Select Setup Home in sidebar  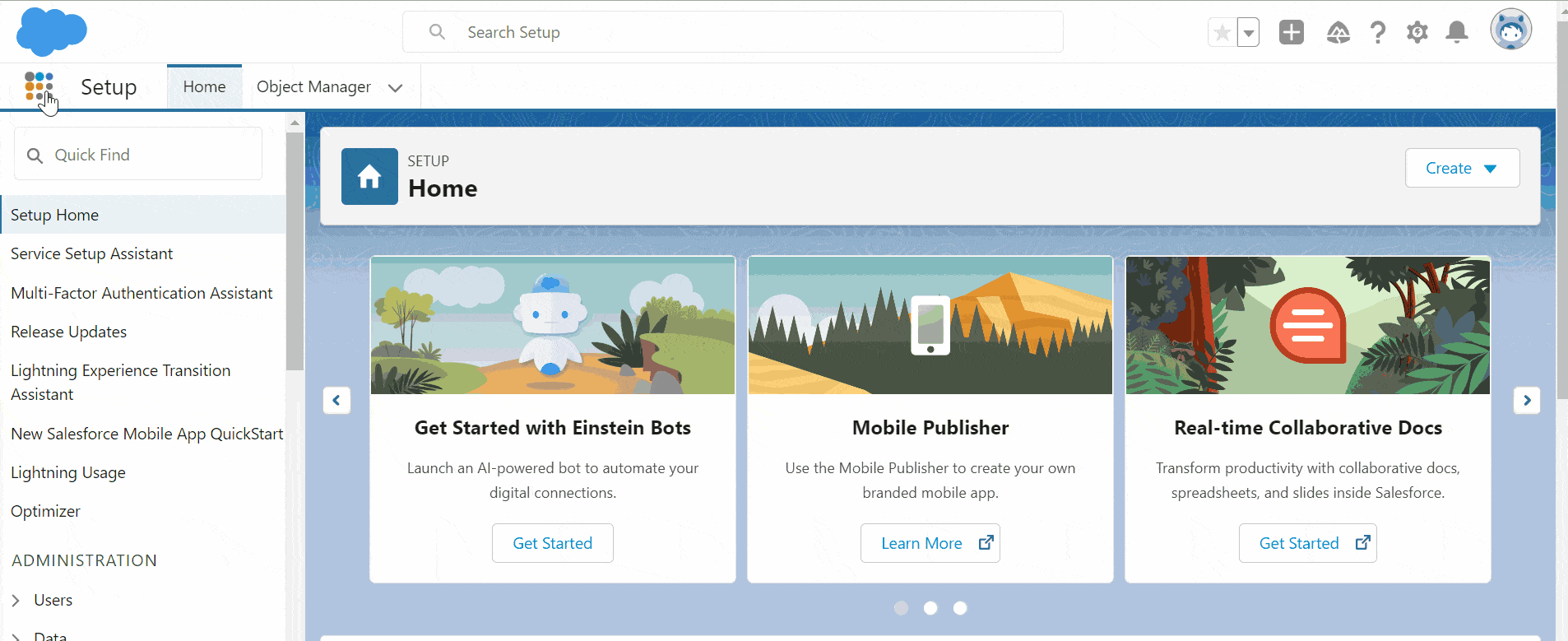[x=143, y=215]
